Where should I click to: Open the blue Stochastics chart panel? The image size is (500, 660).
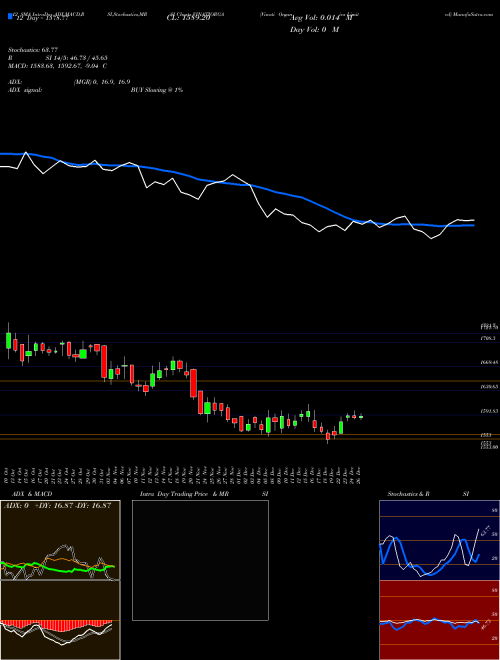pyautogui.click(x=439, y=540)
